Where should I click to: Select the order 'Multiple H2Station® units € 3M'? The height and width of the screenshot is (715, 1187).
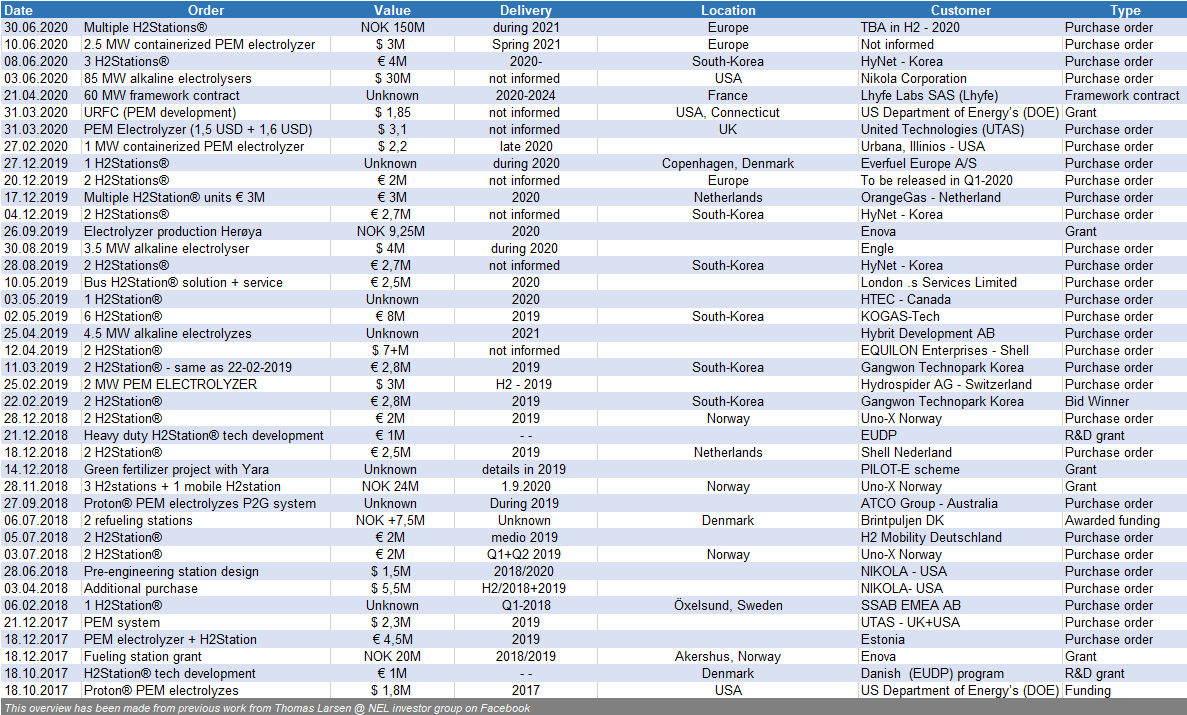[174, 198]
